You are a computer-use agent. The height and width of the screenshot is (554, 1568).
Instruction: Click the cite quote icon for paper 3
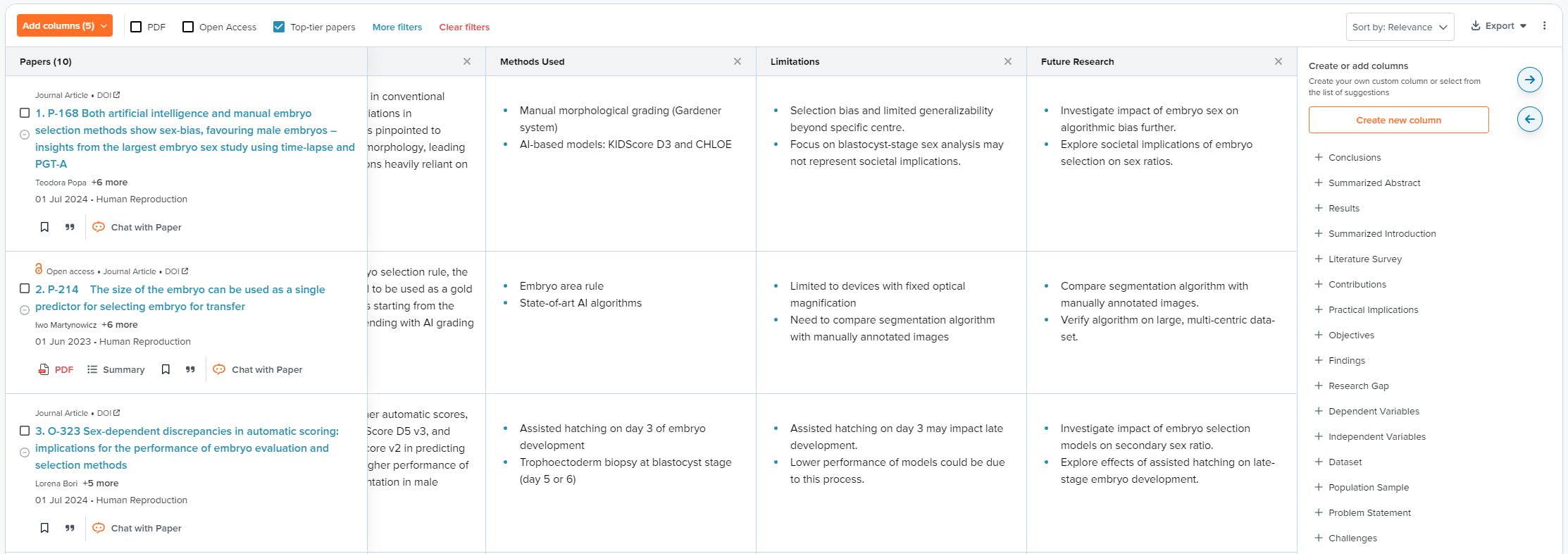coord(70,528)
